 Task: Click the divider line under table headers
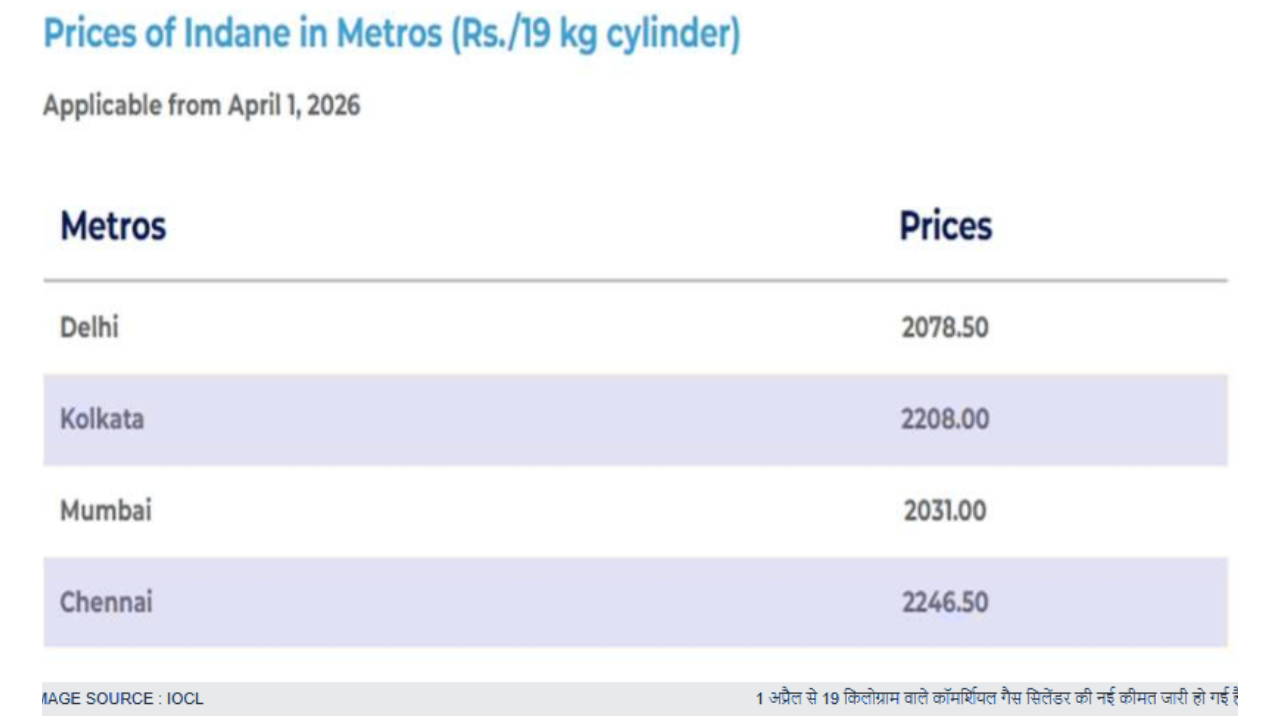[635, 281]
